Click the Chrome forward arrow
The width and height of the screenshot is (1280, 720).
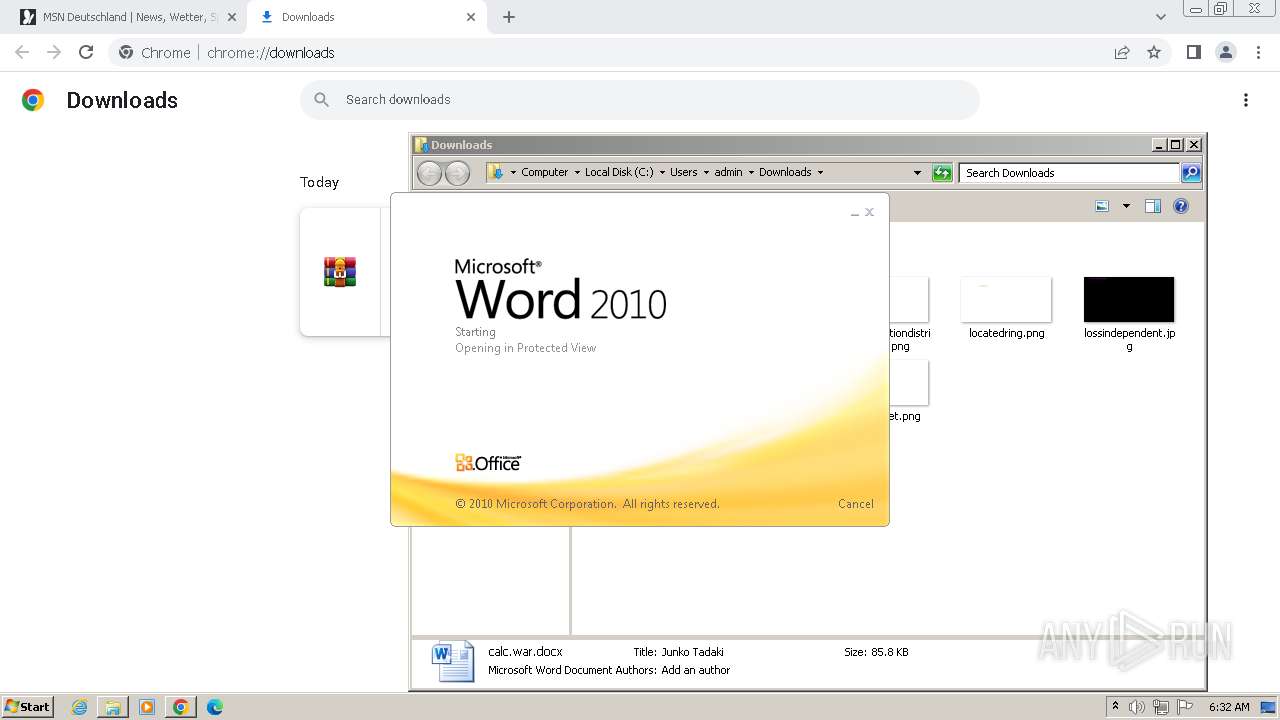(54, 52)
